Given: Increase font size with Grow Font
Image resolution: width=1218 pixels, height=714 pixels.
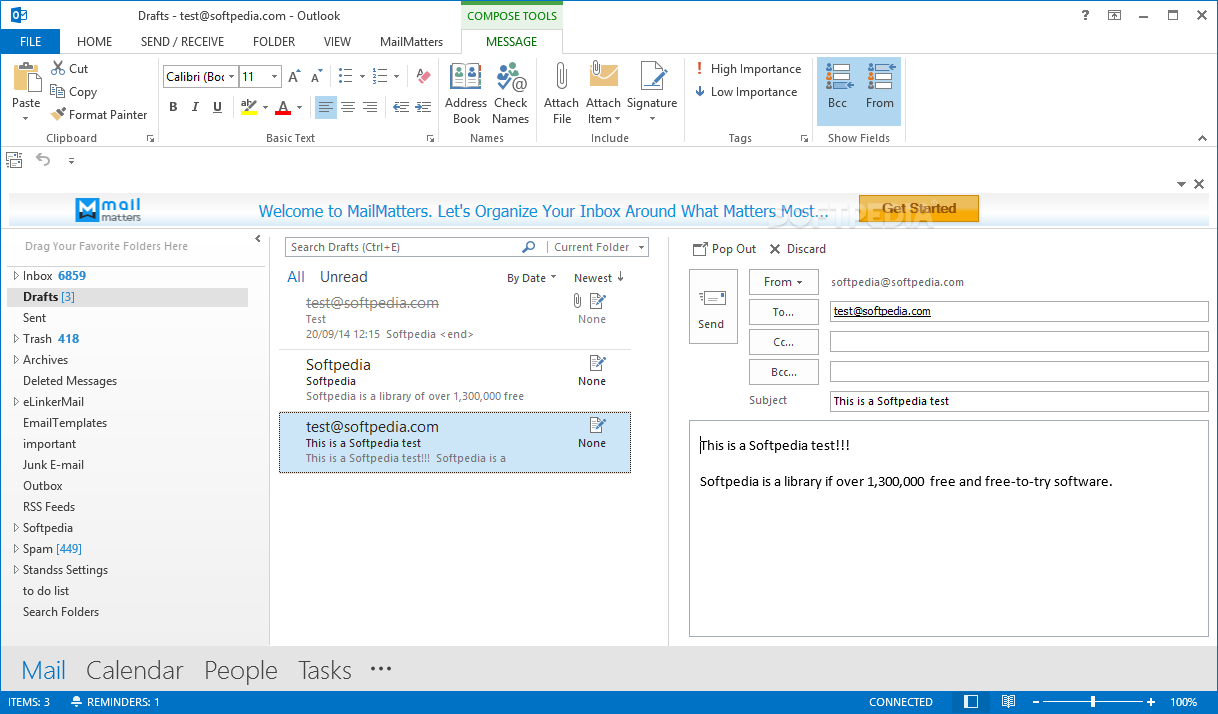Looking at the screenshot, I should tap(294, 77).
